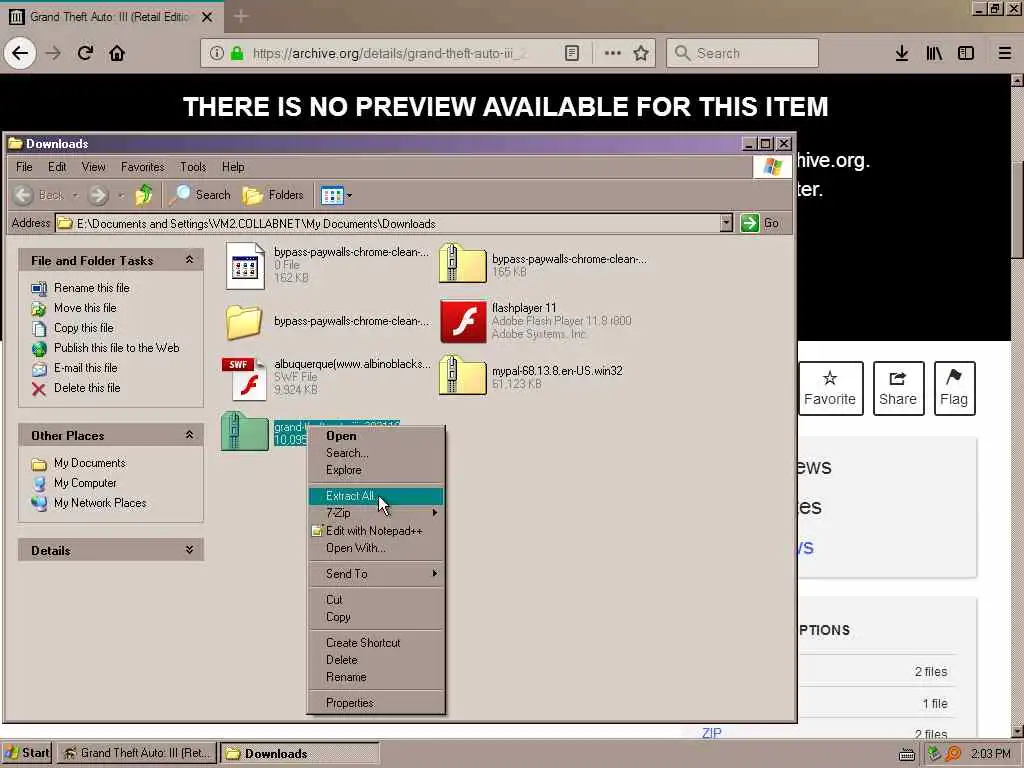
Task: Open page actions three-dots menu
Action: (x=613, y=53)
